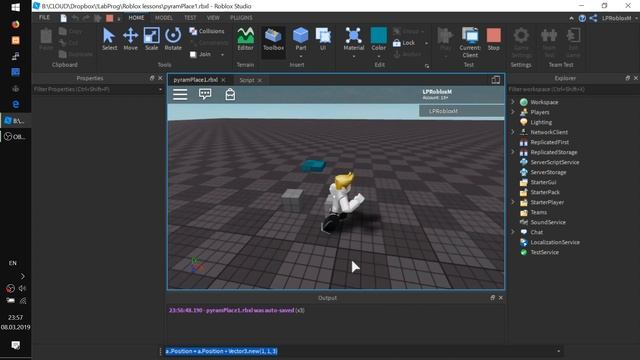Viewport: 640px width, 360px height.
Task: Expand the NetworkClient node
Action: coord(513,132)
